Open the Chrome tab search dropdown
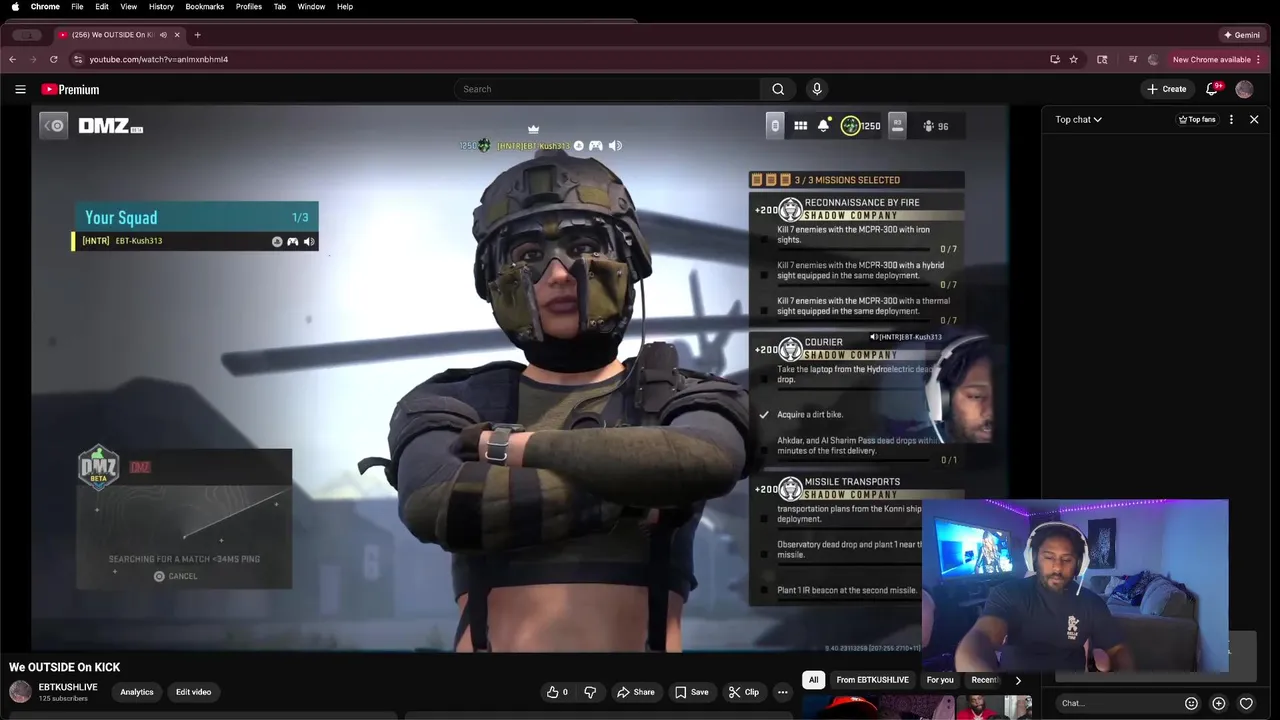The height and width of the screenshot is (720, 1280). pyautogui.click(x=28, y=35)
